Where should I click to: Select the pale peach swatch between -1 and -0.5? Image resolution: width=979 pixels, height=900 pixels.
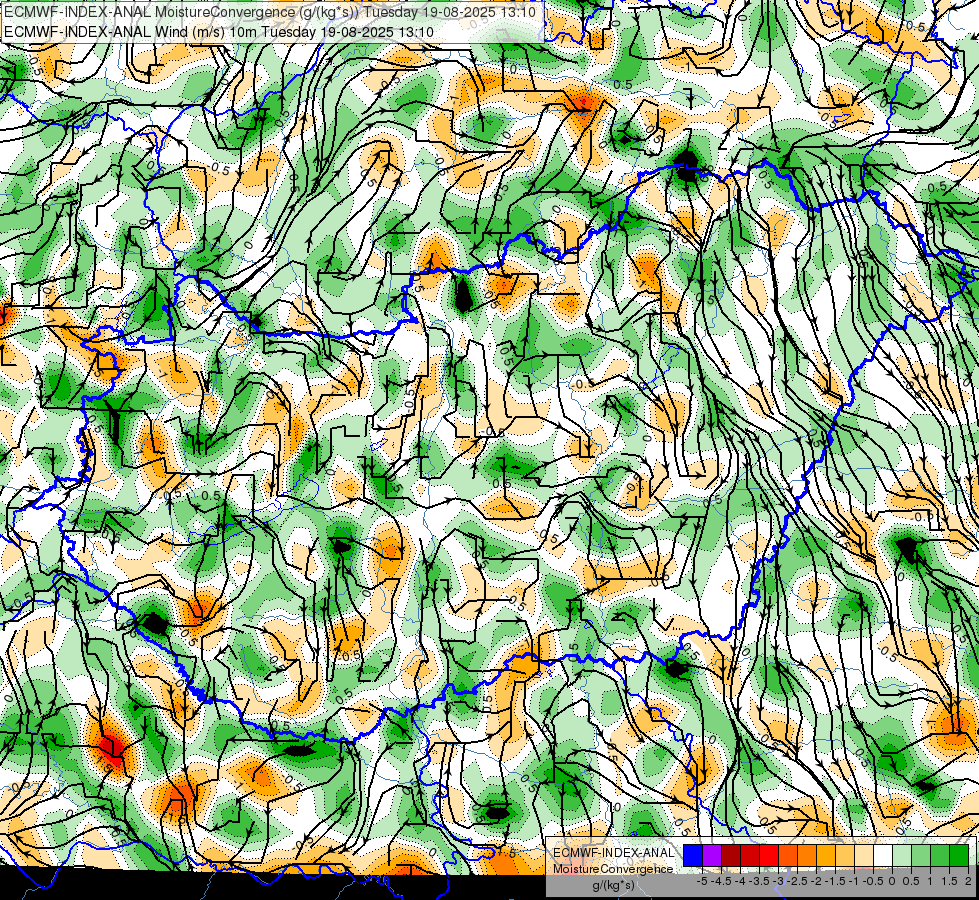[864, 855]
